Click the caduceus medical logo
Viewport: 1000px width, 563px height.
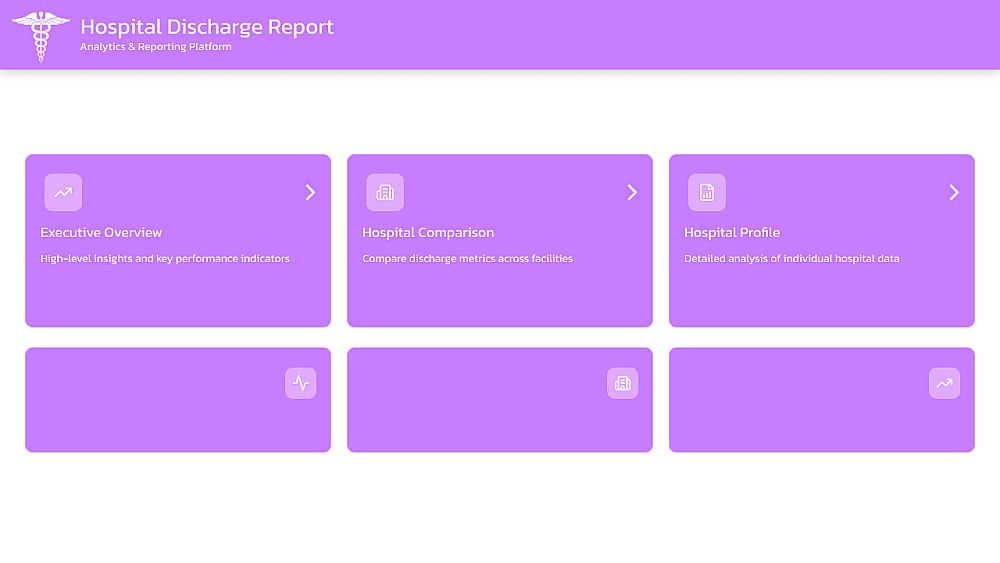point(41,36)
